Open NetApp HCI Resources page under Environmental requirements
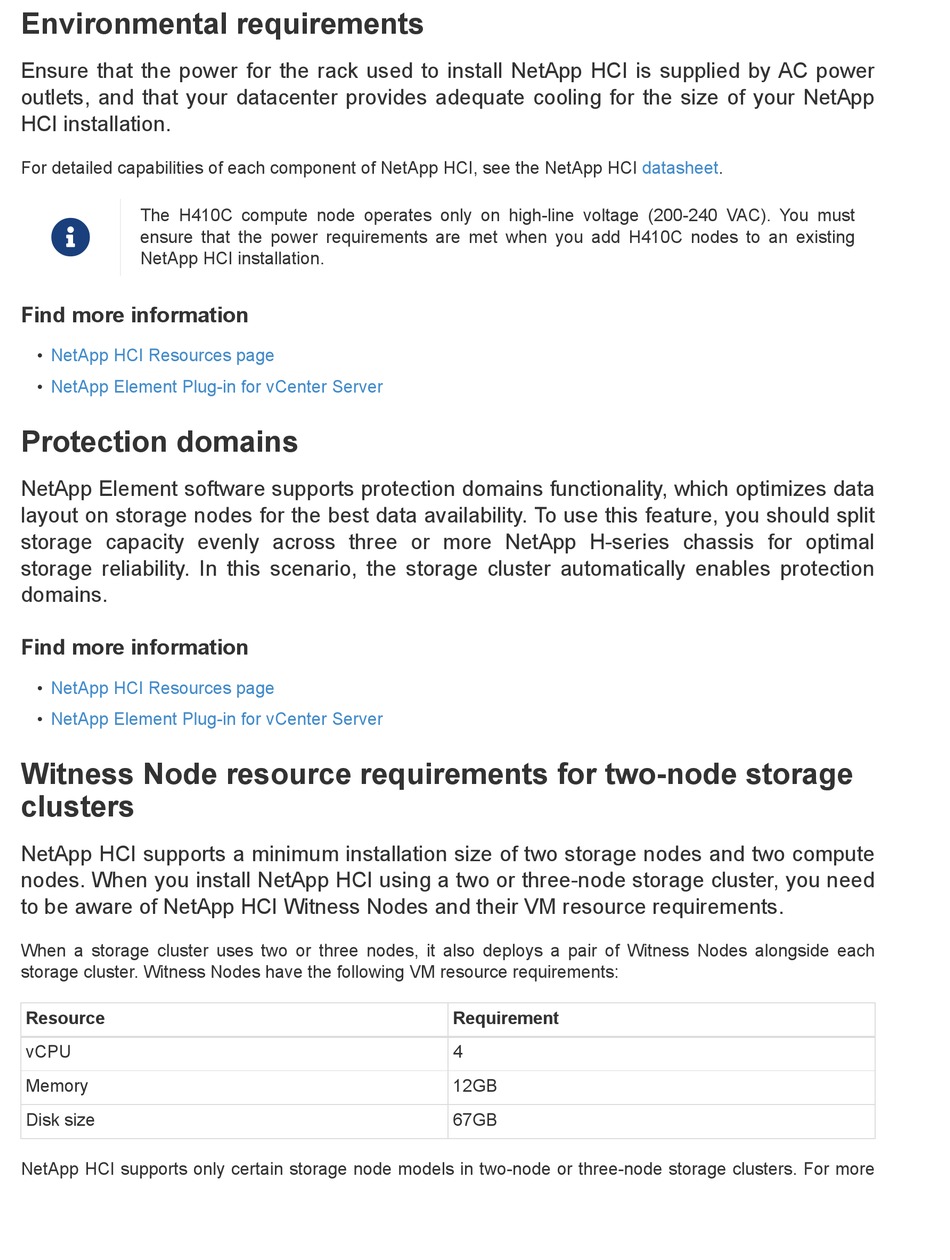Screen dimensions: 950x1260 [162, 355]
